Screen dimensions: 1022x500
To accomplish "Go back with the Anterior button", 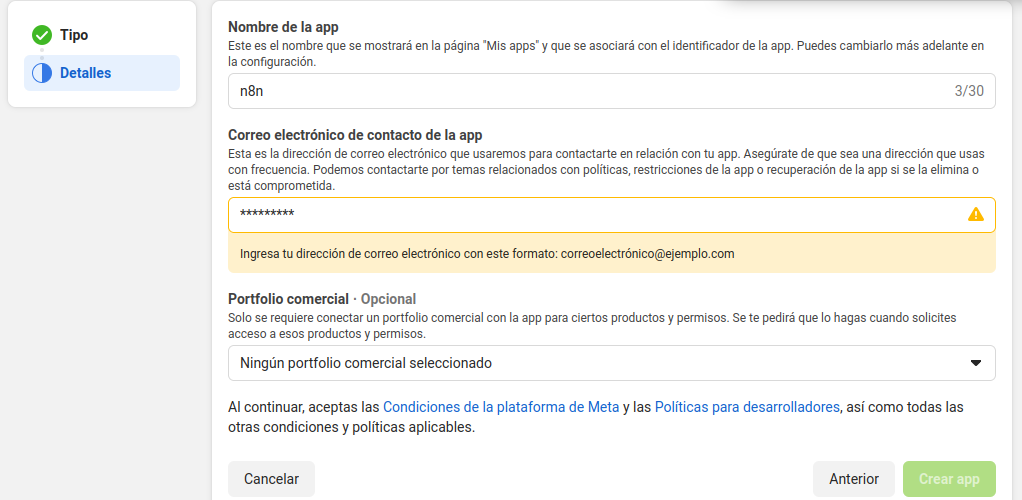I will coord(854,479).
